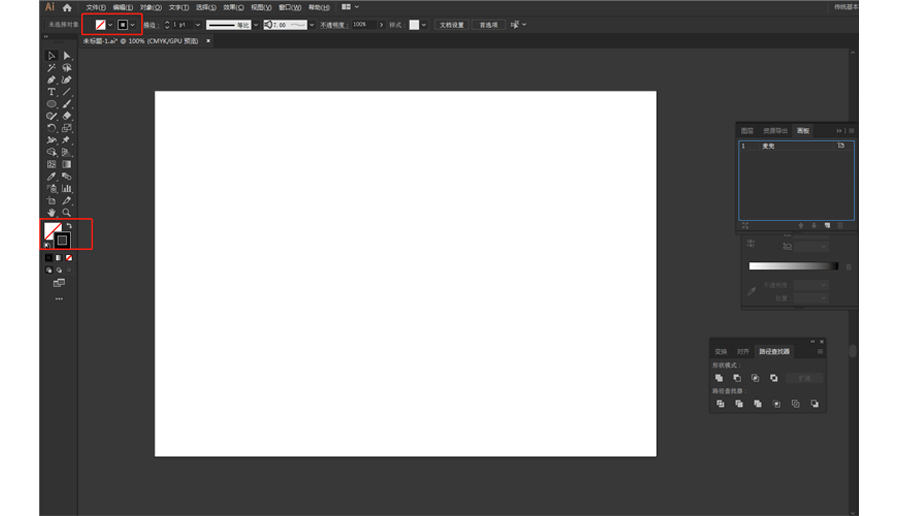The width and height of the screenshot is (897, 516).
Task: Open the brush definition dropdown
Action: [312, 25]
